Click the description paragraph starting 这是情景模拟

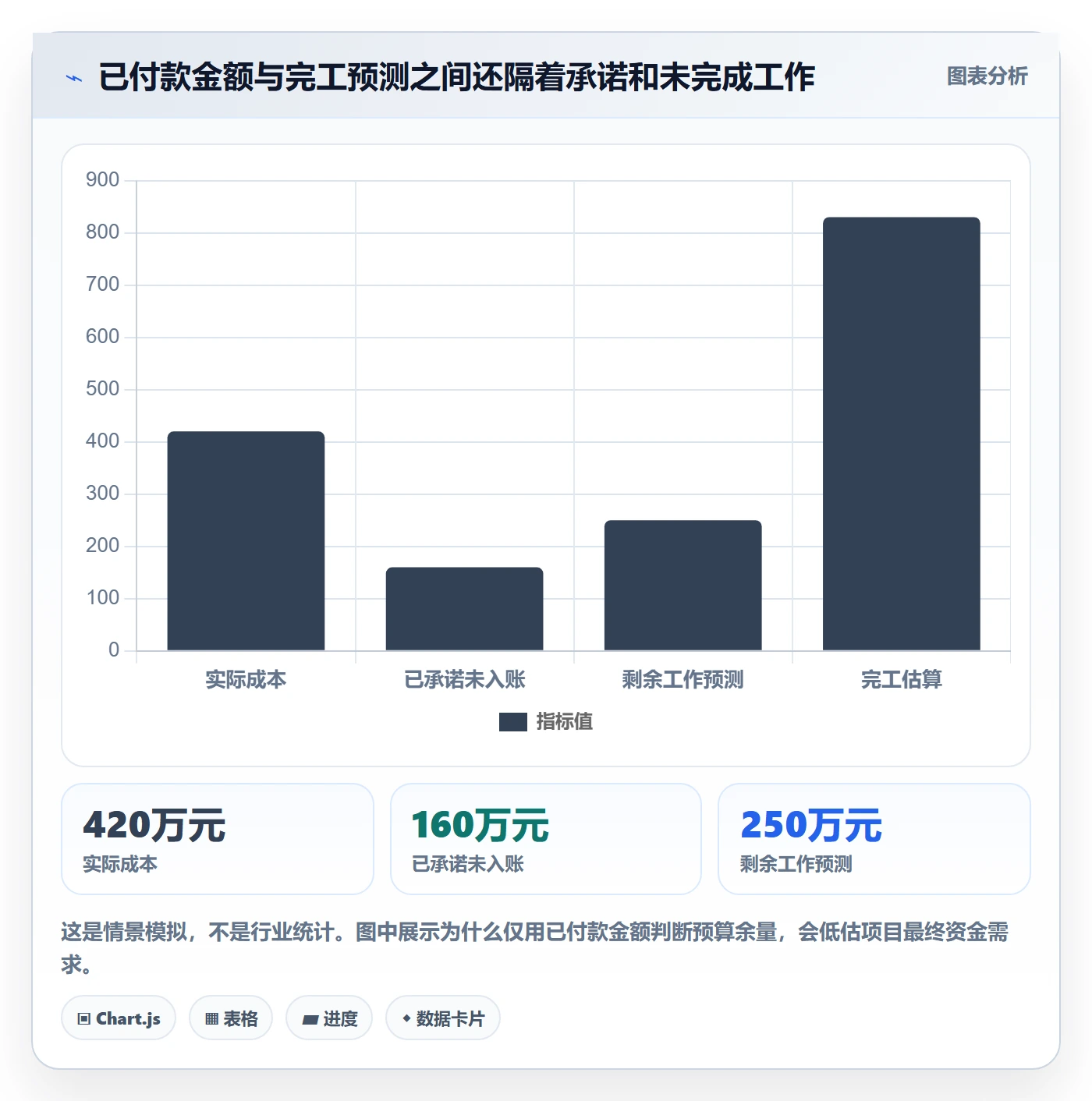coord(535,947)
